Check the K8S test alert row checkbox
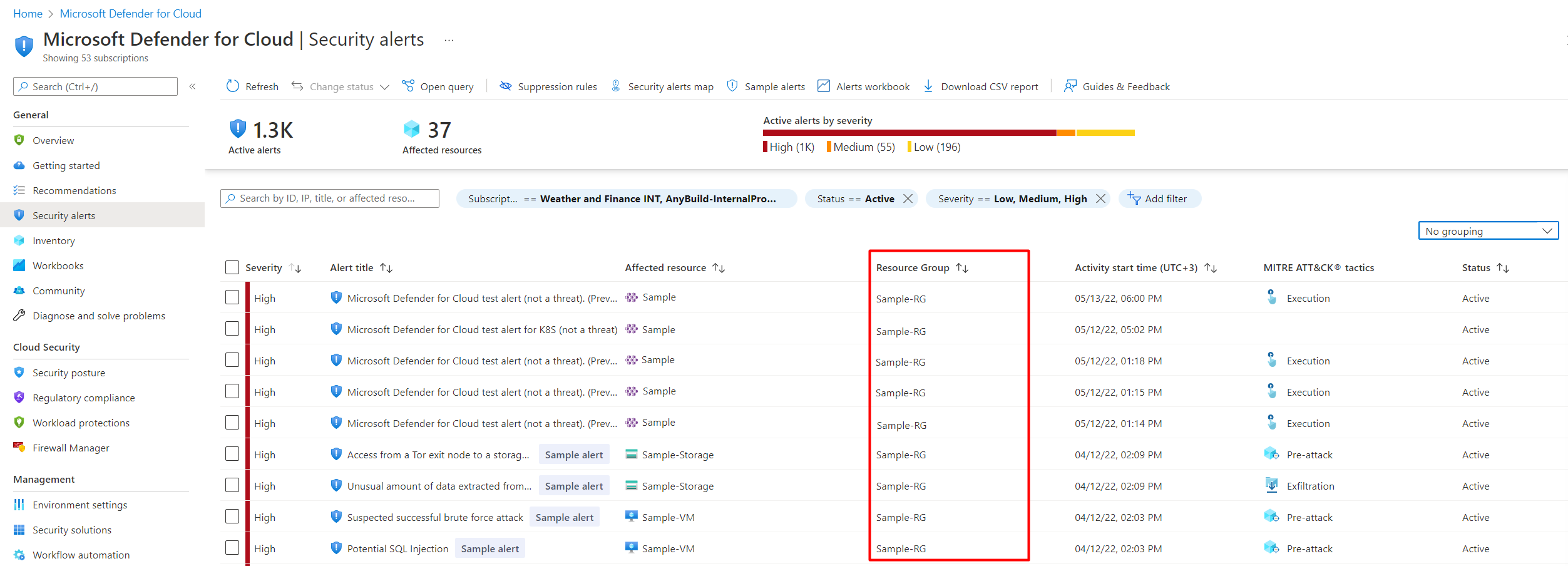Image resolution: width=1568 pixels, height=566 pixels. (x=232, y=329)
